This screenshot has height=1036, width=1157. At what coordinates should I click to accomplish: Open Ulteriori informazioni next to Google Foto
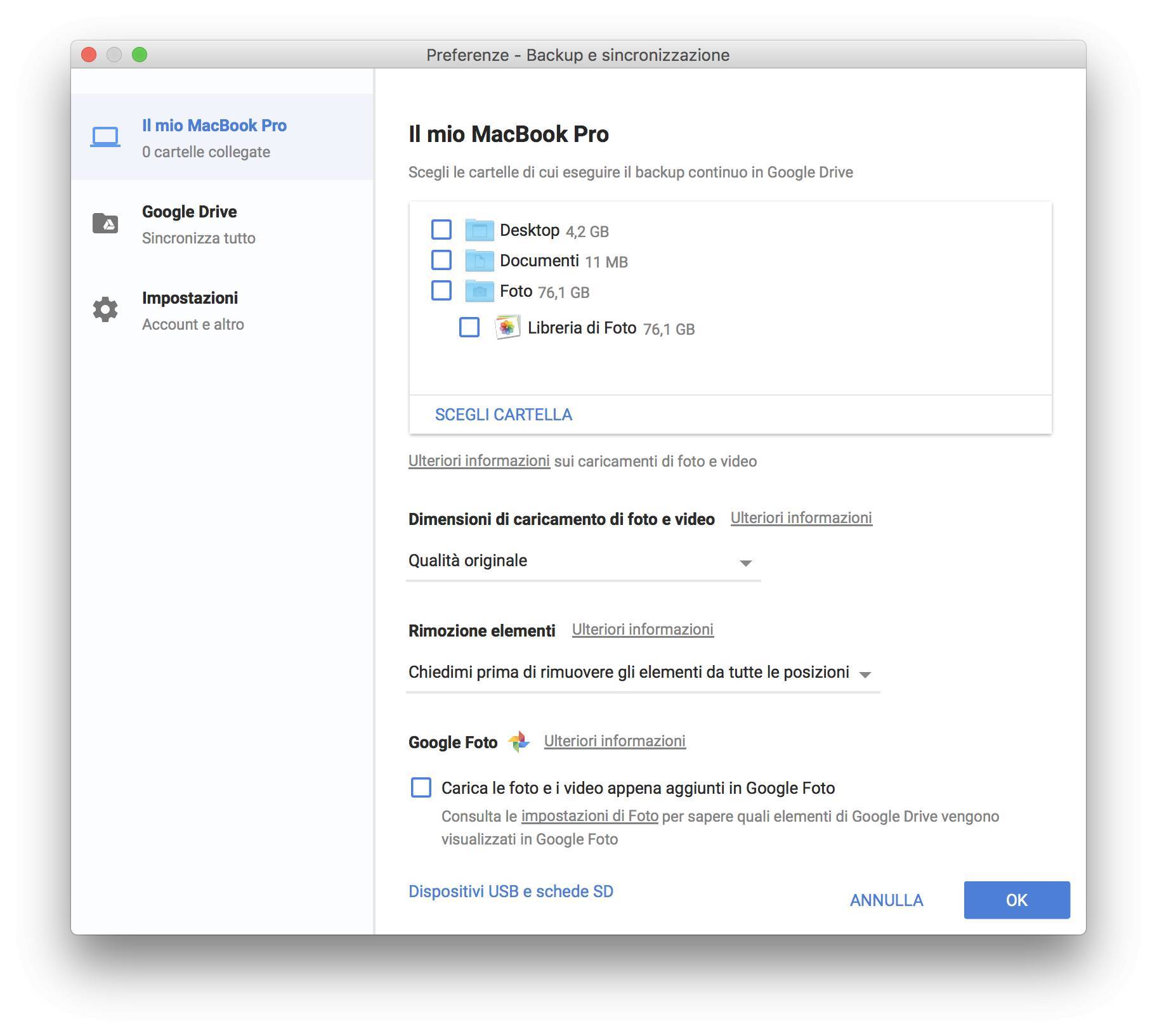point(615,741)
